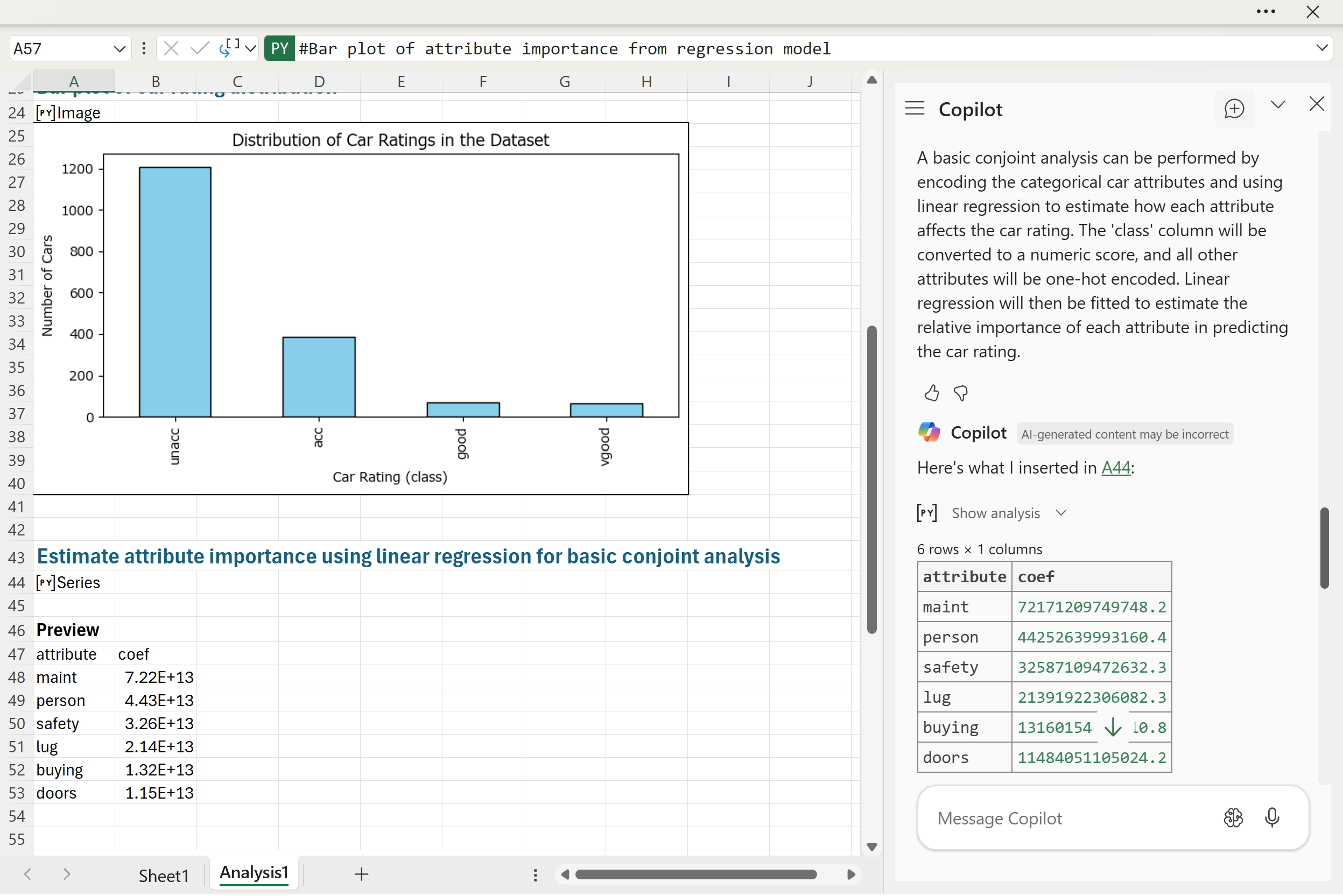
Task: Switch to the Sheet1 tab
Action: click(x=164, y=875)
